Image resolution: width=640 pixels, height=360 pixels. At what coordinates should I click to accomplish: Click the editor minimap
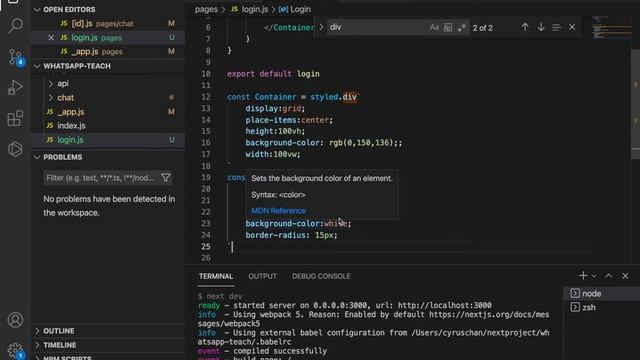click(611, 27)
